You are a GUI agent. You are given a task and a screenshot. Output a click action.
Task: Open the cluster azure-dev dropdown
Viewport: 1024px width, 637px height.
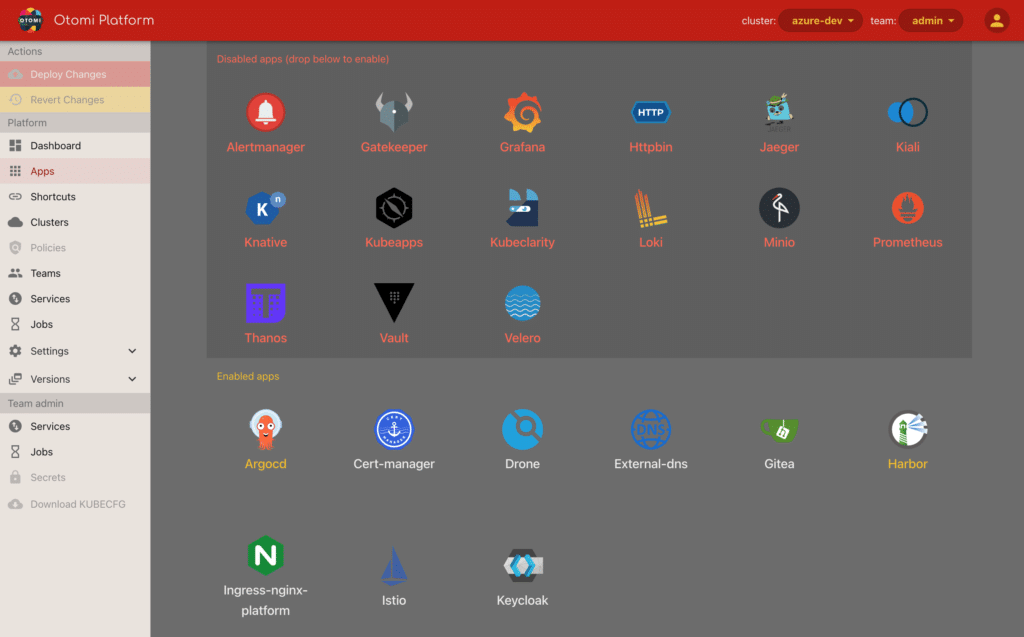pyautogui.click(x=820, y=20)
